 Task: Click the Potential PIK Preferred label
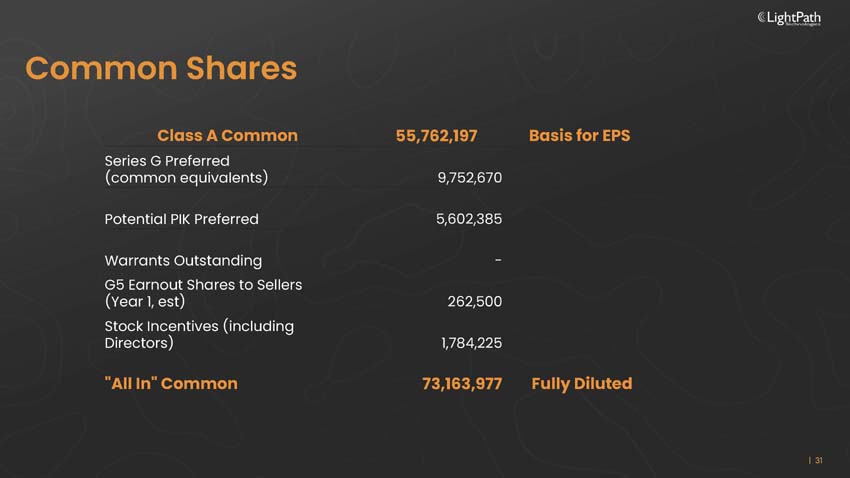tap(181, 219)
